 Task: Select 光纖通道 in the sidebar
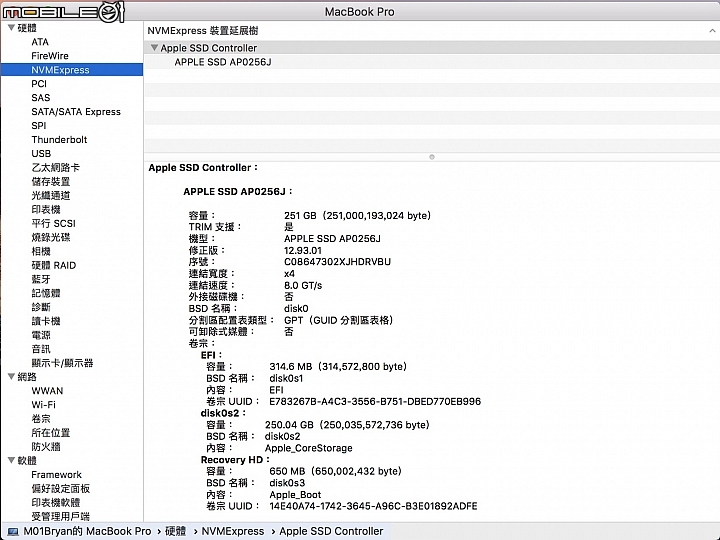pos(51,196)
